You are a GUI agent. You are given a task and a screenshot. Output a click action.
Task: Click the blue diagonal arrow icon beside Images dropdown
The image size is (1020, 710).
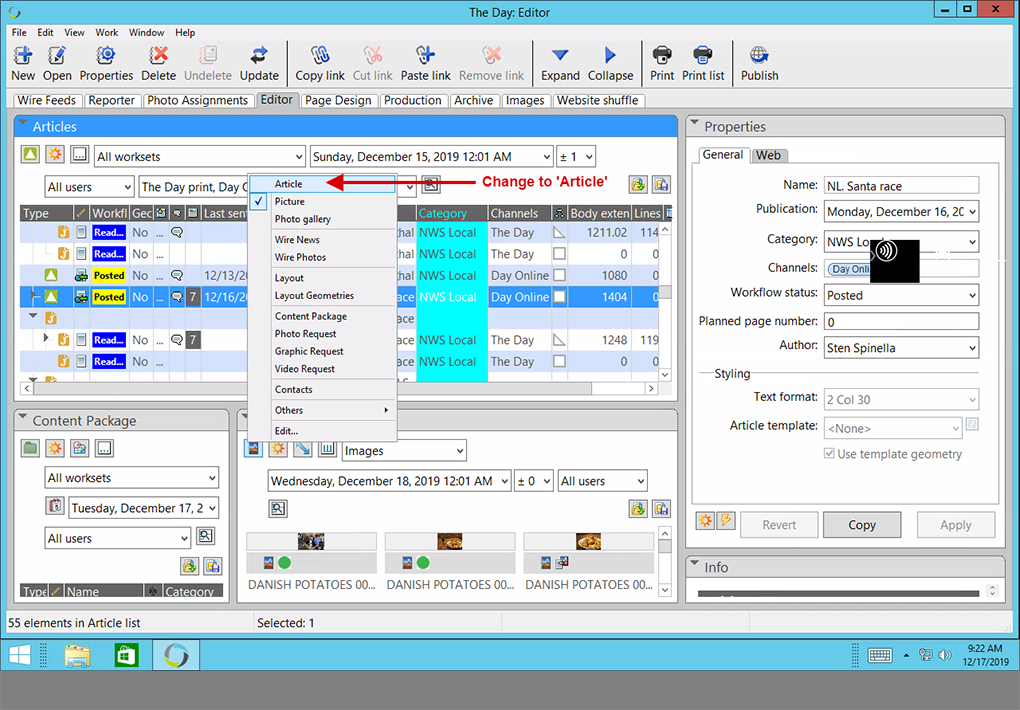click(x=302, y=448)
